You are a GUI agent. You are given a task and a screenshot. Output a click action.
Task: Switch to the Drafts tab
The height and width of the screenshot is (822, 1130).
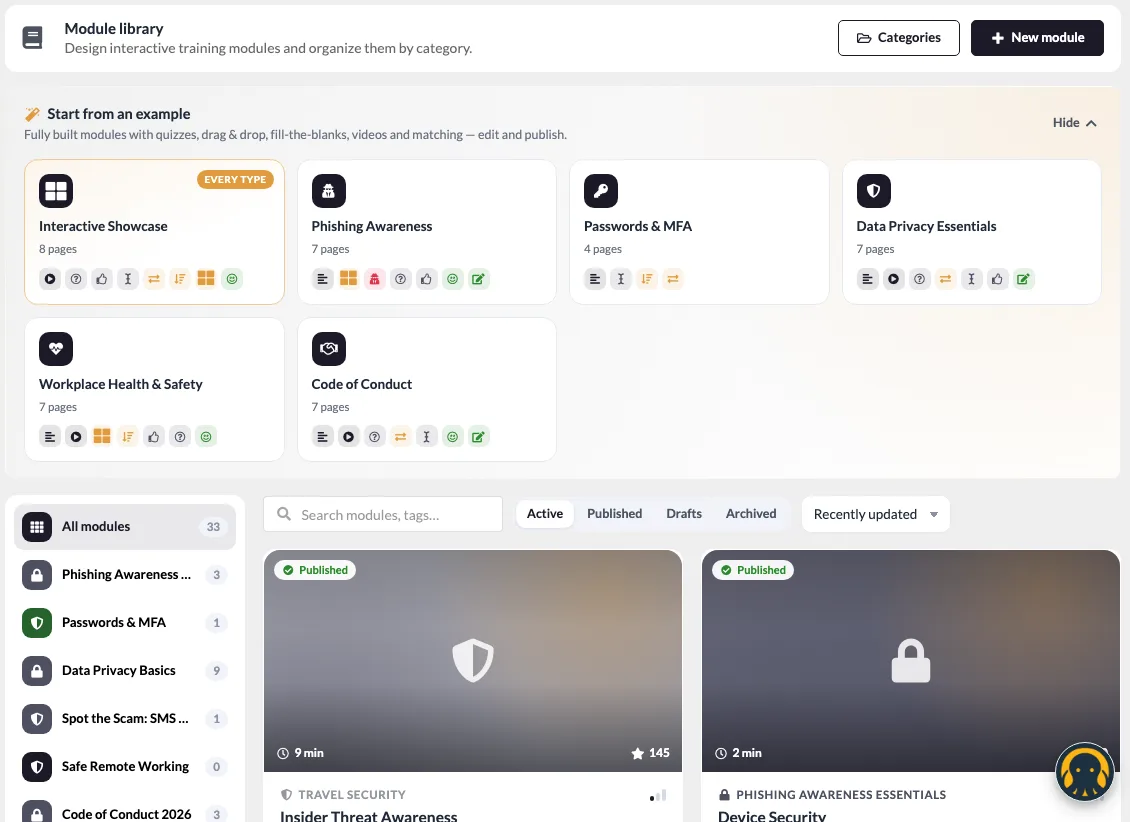(x=684, y=514)
